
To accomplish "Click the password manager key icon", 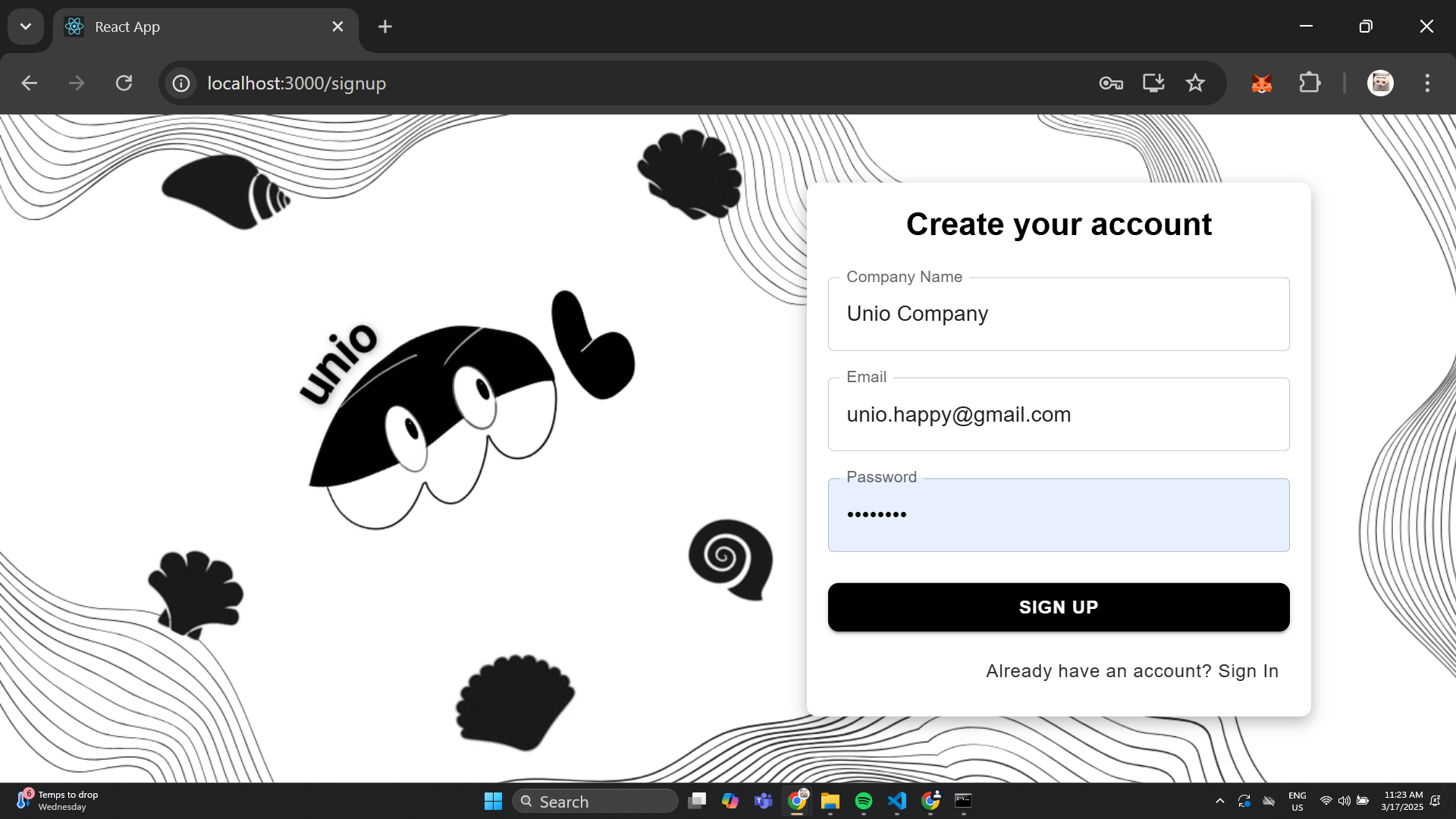I will [1111, 83].
